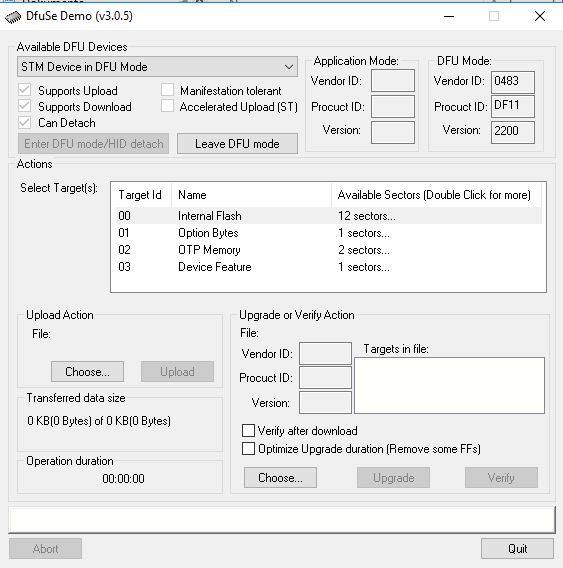
Task: Click Choose button under Upload Action
Action: [87, 372]
